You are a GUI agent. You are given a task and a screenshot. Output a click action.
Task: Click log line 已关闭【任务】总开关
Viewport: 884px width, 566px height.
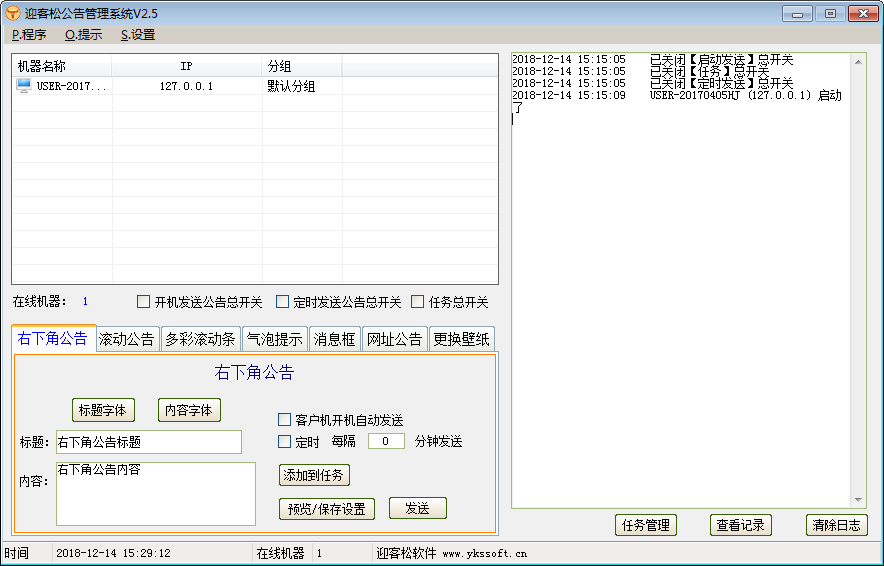coord(710,72)
